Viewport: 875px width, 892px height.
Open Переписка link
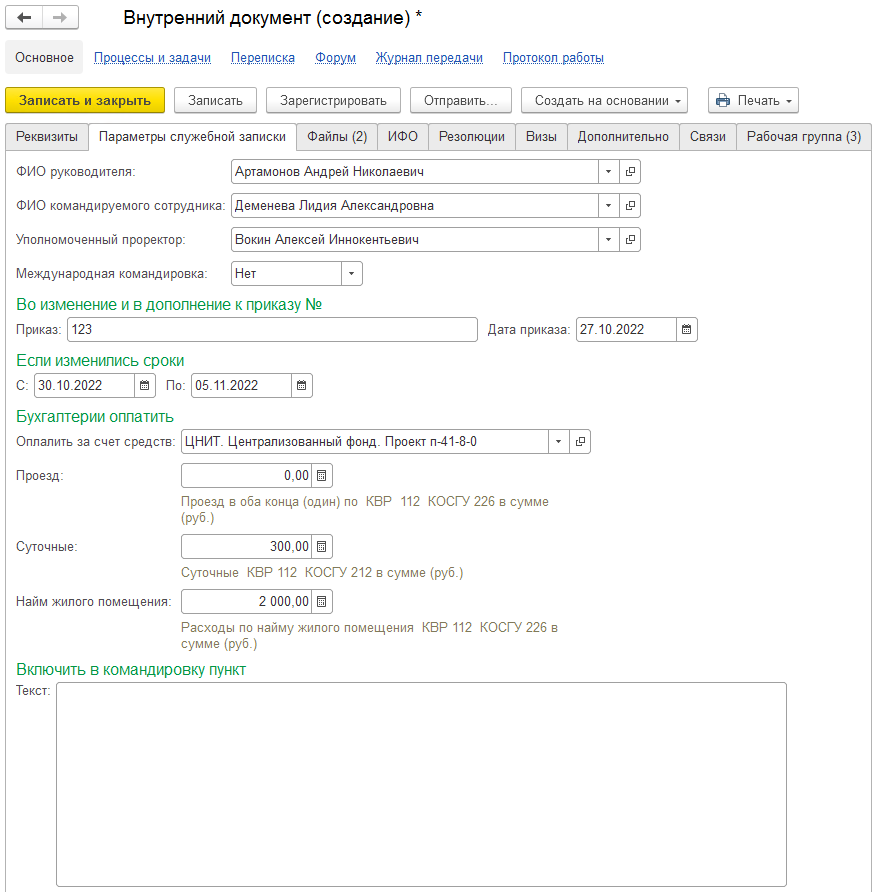point(263,57)
